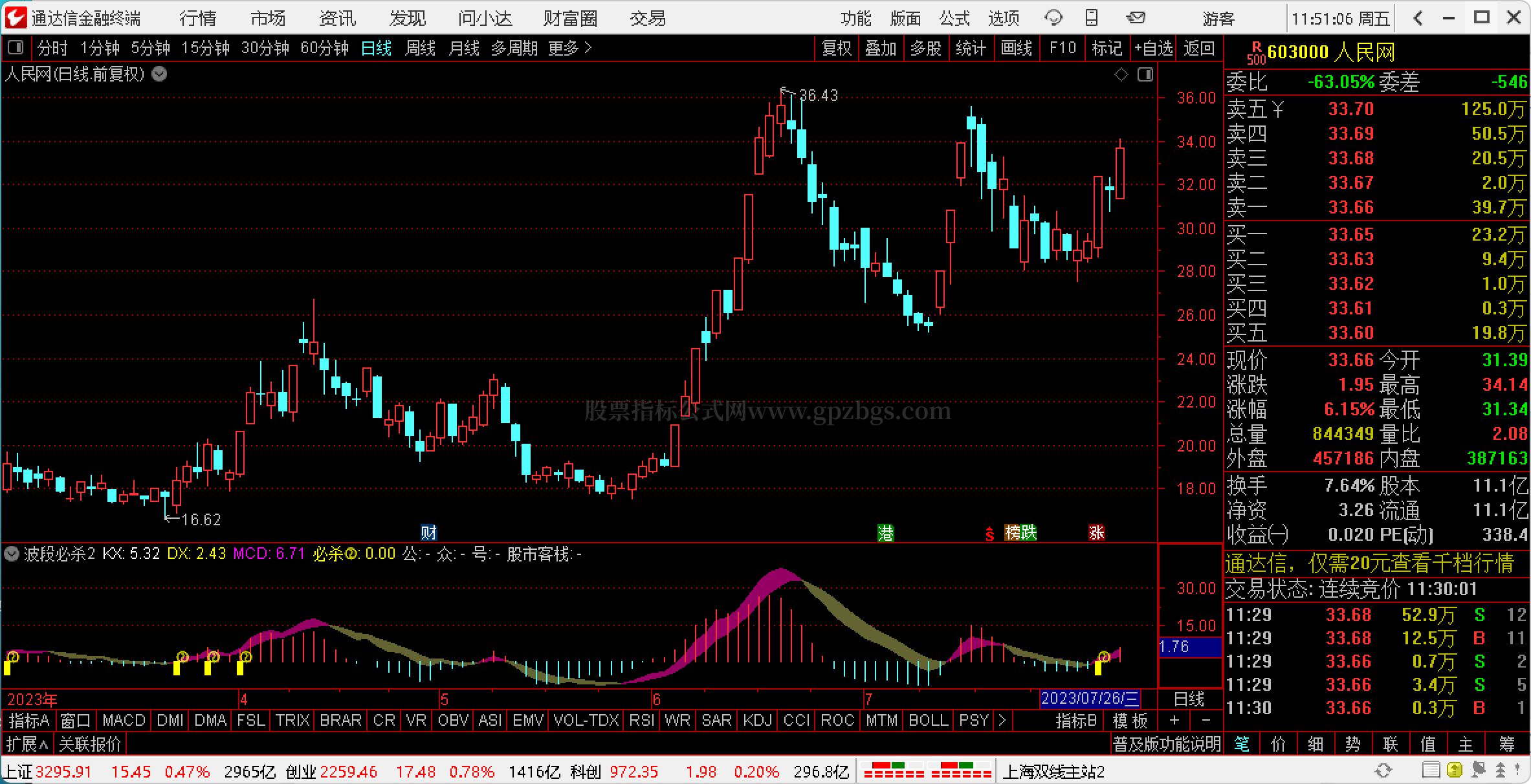Click the satellite dish icon
Image resolution: width=1531 pixels, height=784 pixels.
coord(1478,770)
